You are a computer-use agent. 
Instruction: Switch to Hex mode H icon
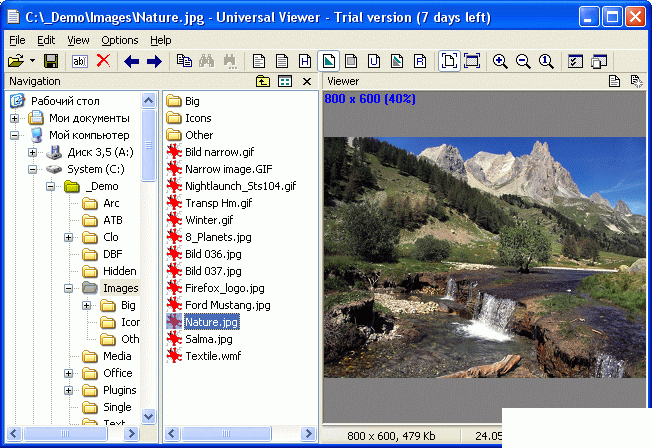(305, 62)
